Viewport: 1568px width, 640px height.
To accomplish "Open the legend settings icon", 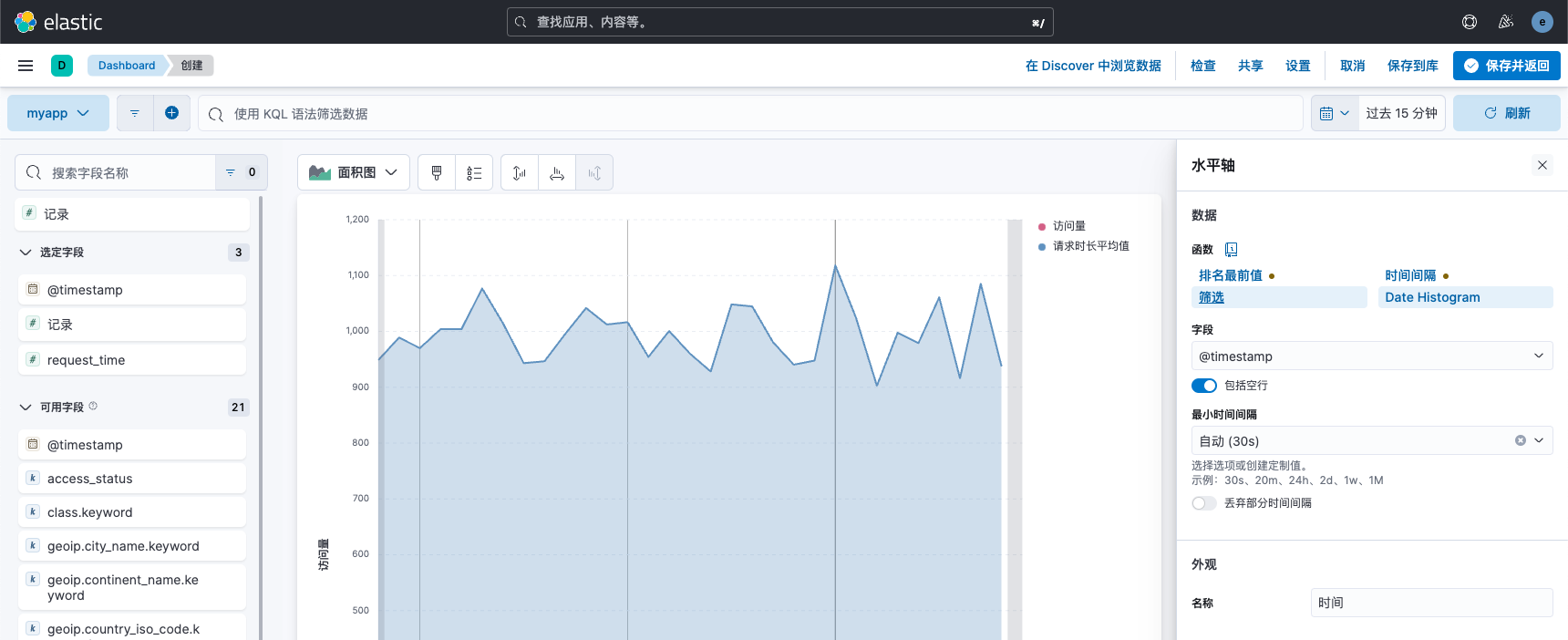I will coord(474,172).
